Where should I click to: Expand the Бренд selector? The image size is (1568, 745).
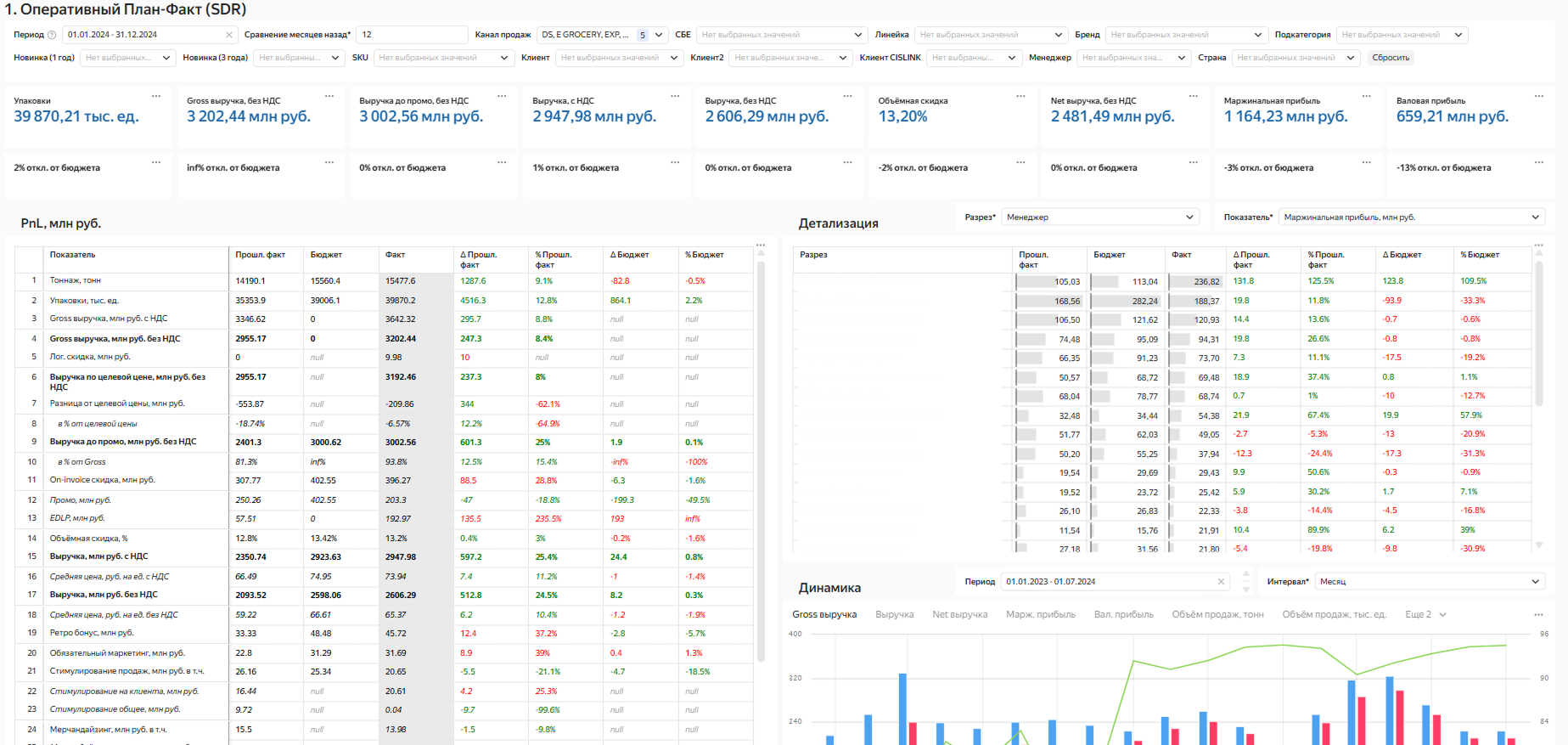click(1186, 35)
